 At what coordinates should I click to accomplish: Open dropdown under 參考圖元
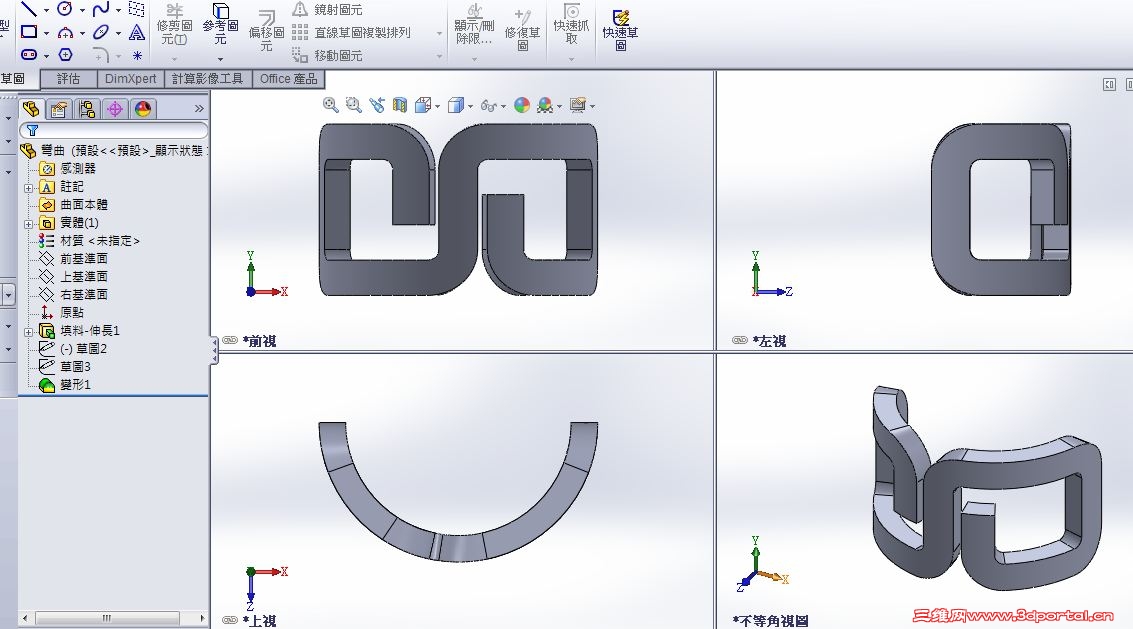[220, 59]
